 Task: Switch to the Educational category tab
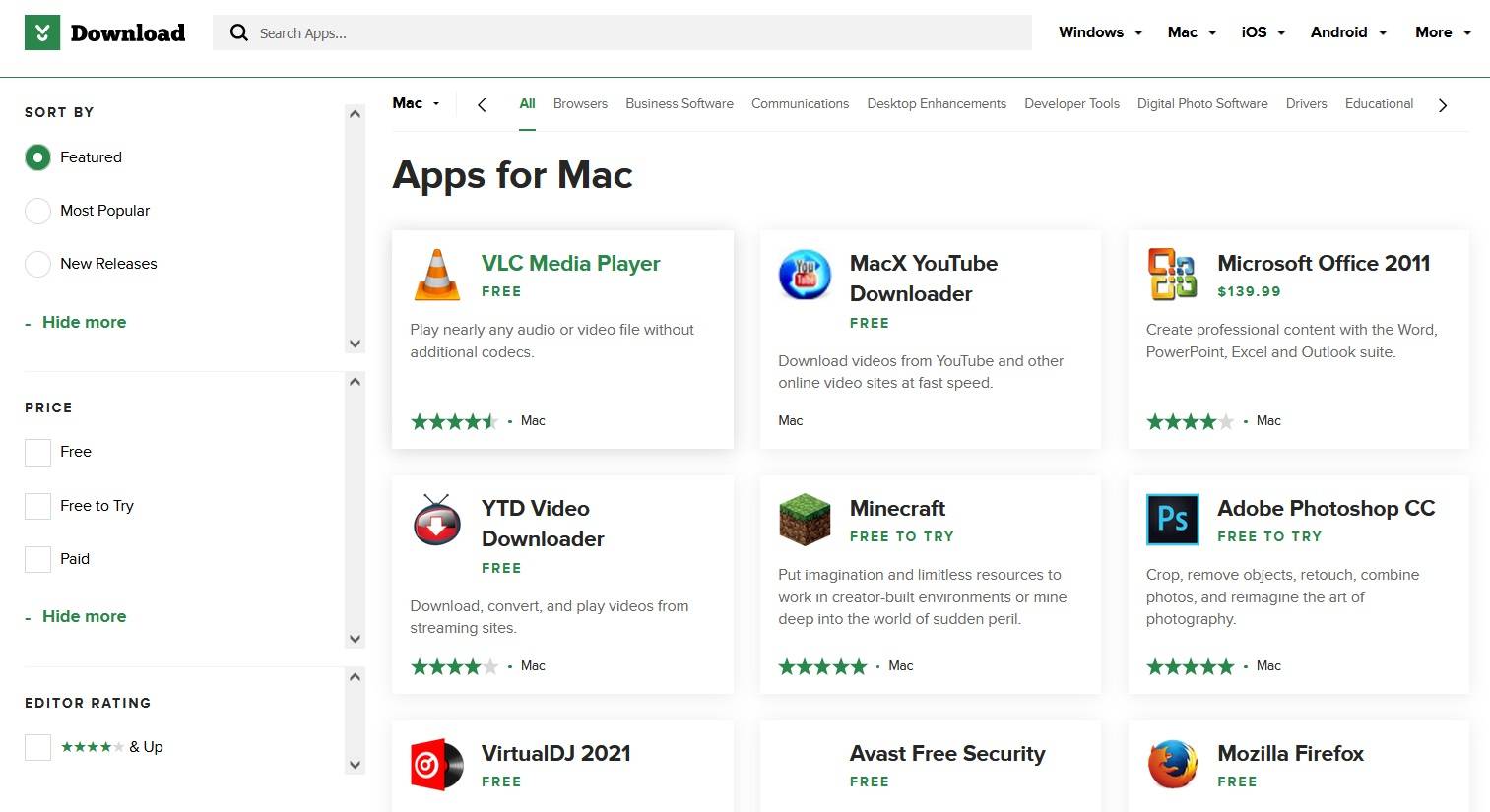pyautogui.click(x=1379, y=103)
